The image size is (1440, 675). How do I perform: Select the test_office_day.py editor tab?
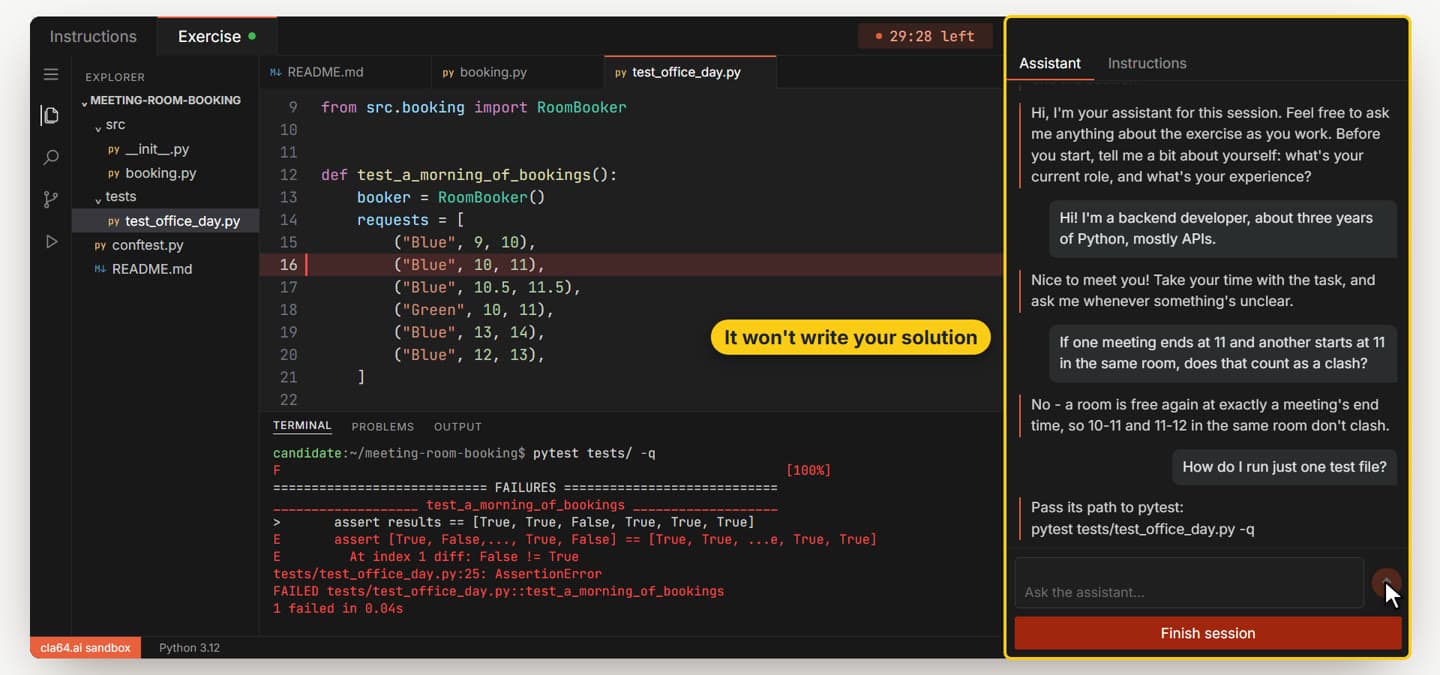tap(690, 72)
